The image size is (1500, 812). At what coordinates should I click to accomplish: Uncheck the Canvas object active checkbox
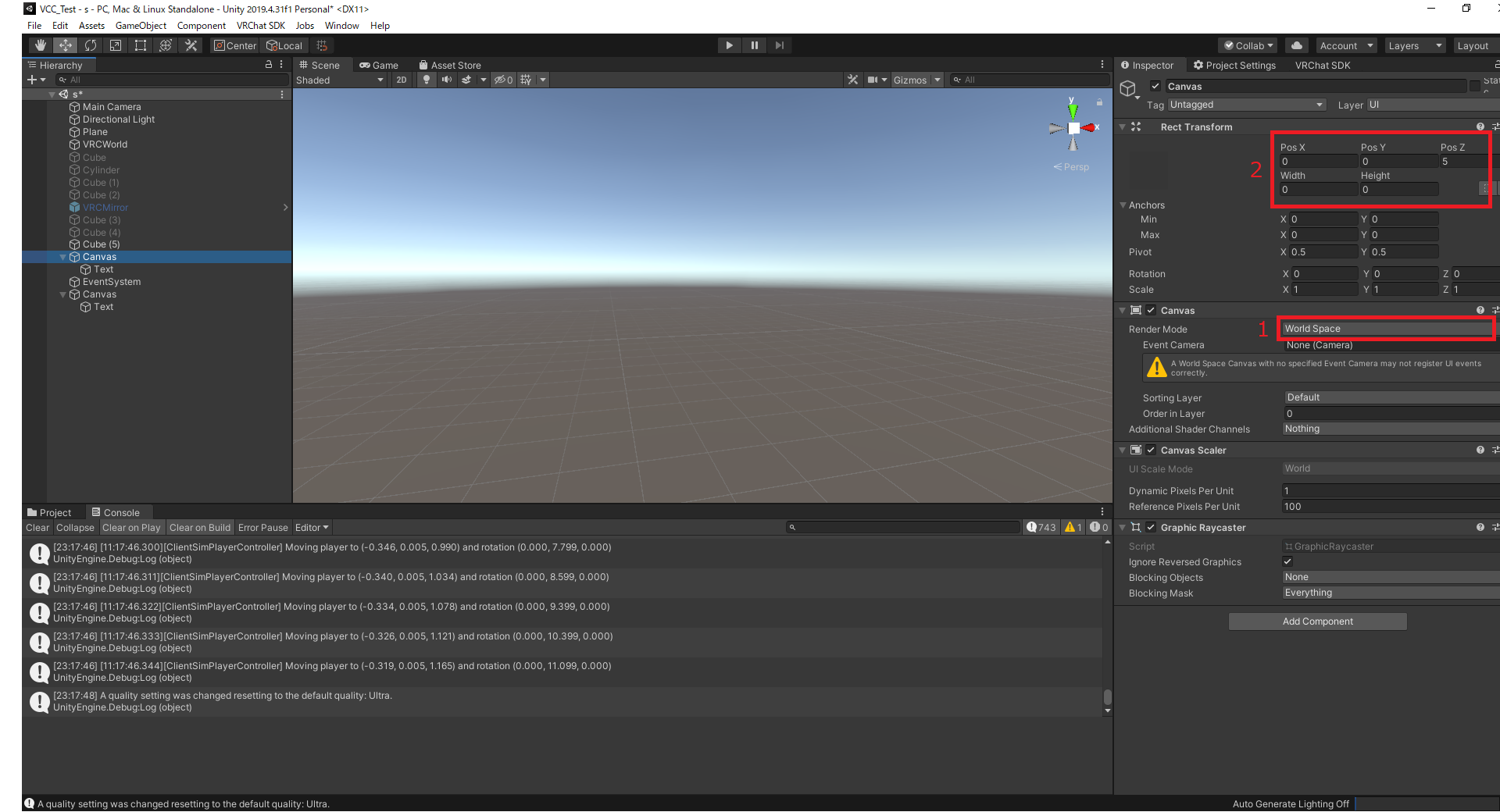(x=1155, y=87)
